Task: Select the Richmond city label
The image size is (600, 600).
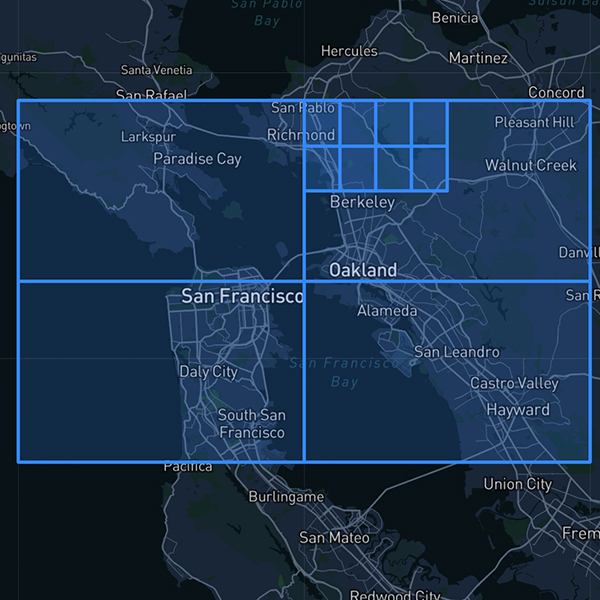Action: coord(301,135)
